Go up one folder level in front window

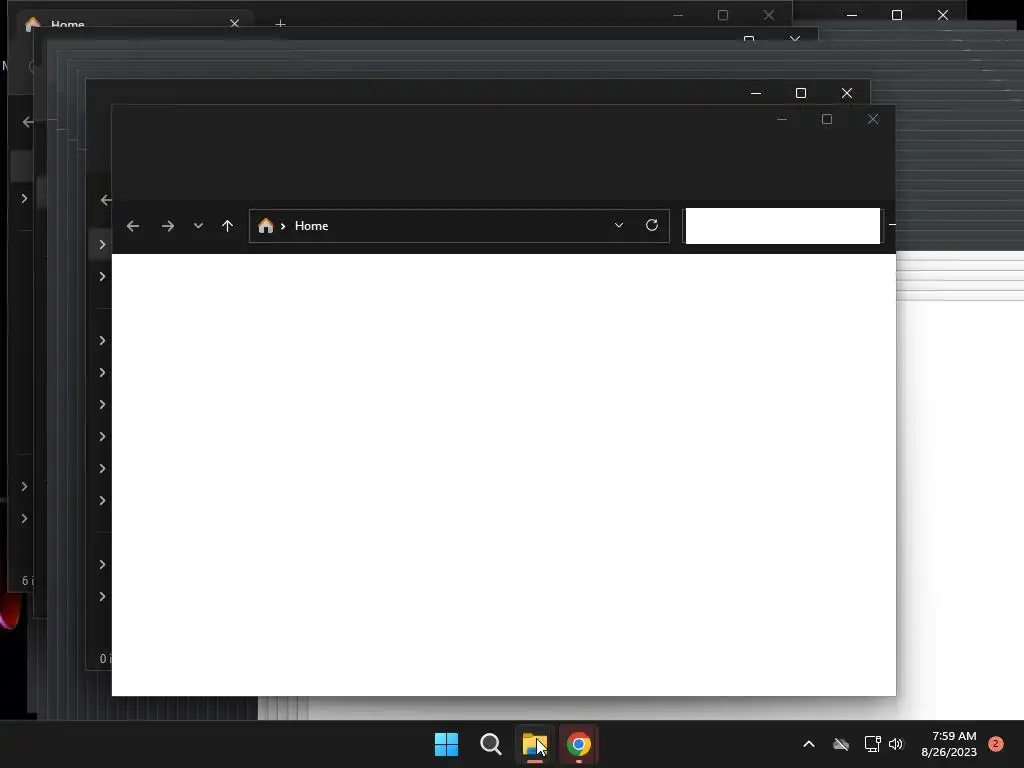pos(227,226)
